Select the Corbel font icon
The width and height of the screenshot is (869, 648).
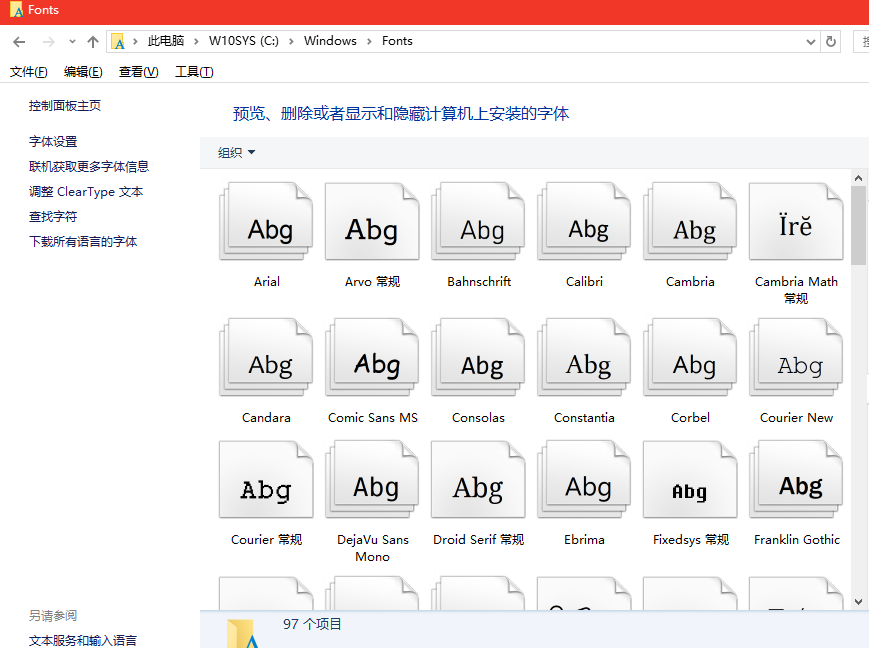point(690,357)
